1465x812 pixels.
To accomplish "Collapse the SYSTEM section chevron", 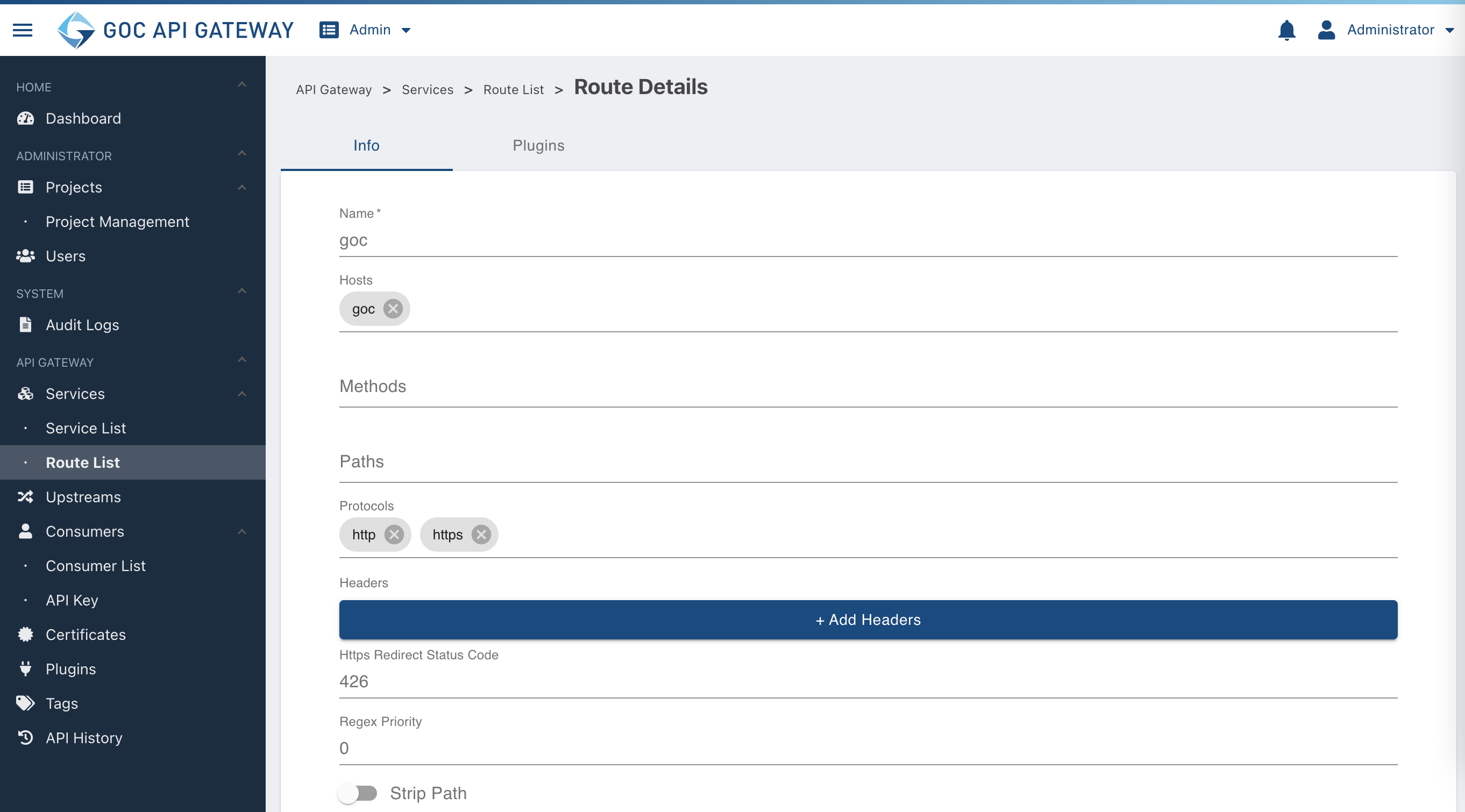I will (241, 291).
